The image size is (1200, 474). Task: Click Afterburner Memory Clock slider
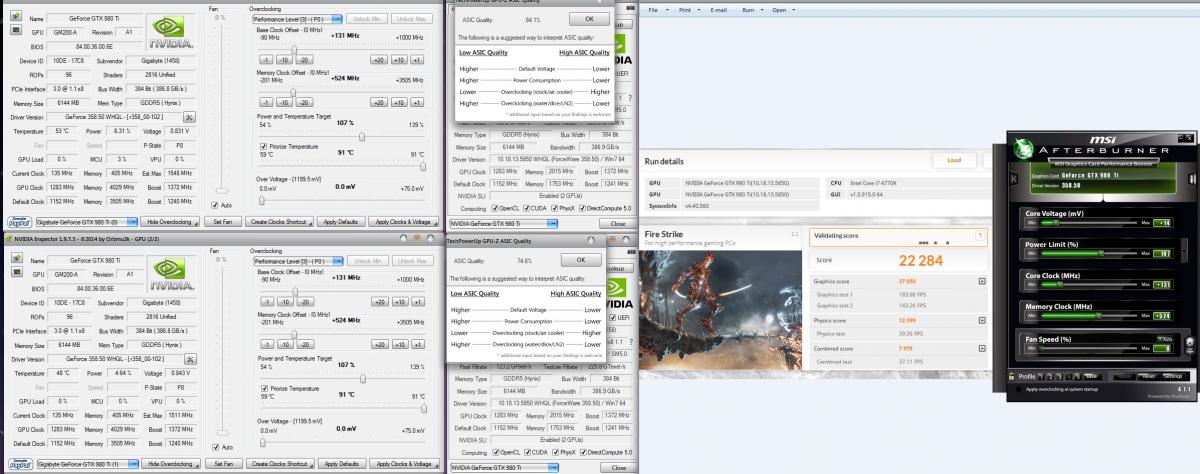point(1098,317)
